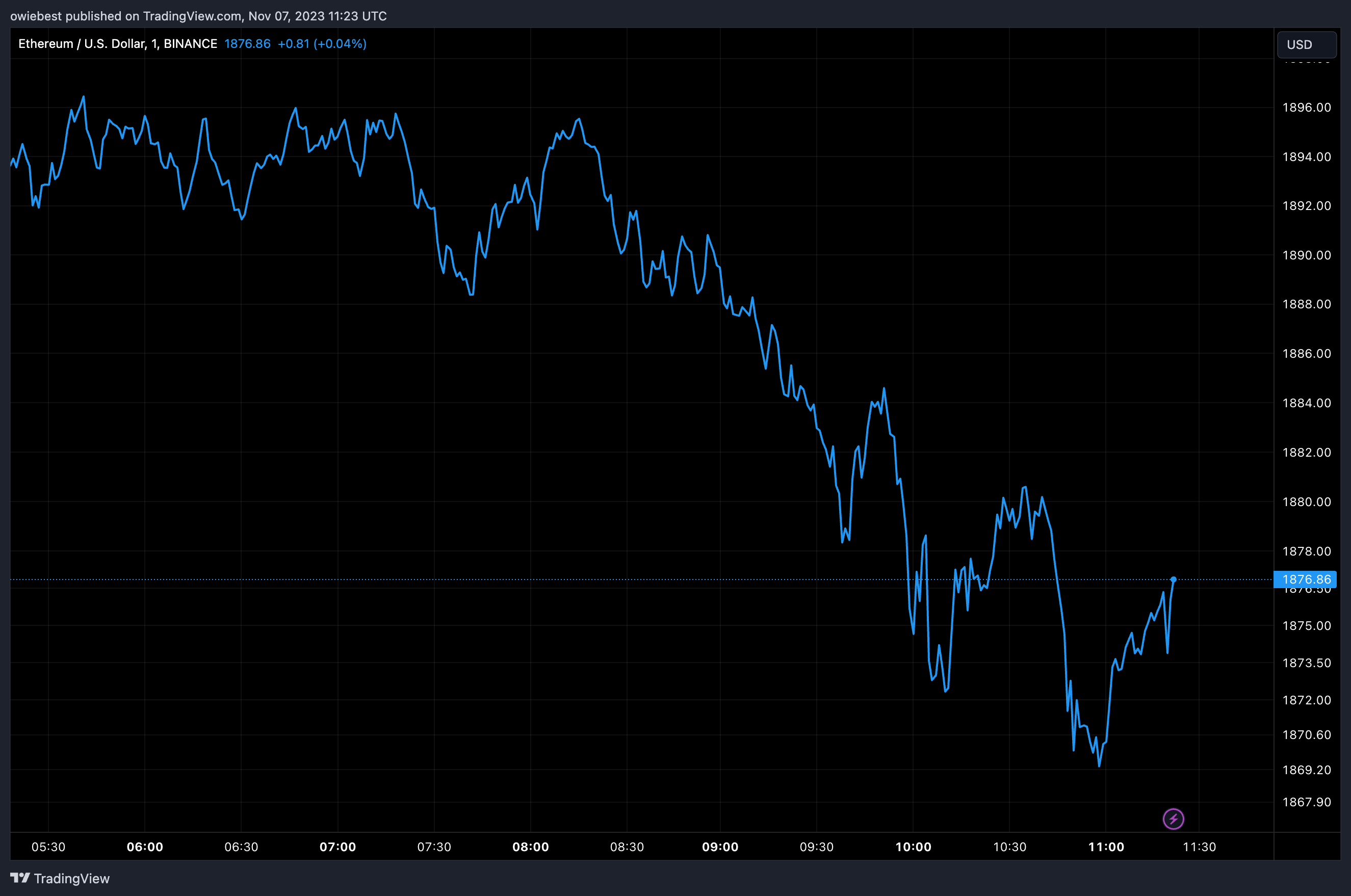Click the TradingView brand text link
This screenshot has width=1351, height=896.
pyautogui.click(x=71, y=878)
